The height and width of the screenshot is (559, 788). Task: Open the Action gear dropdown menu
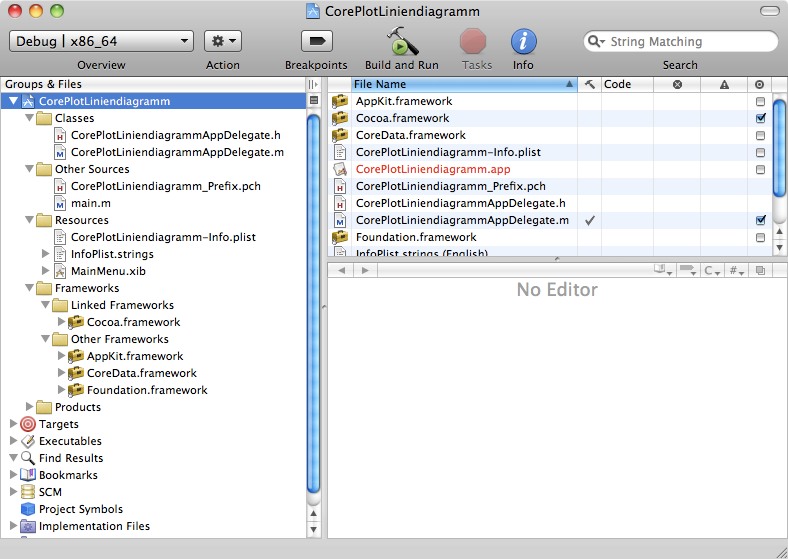click(222, 41)
